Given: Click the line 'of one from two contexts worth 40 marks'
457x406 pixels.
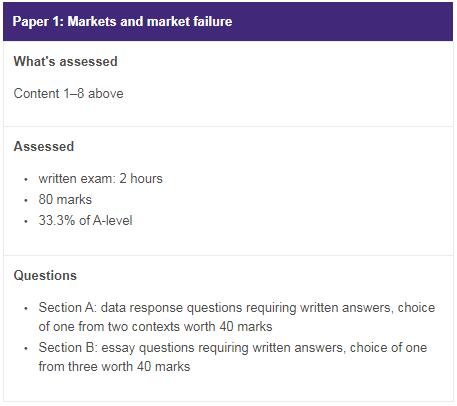Looking at the screenshot, I should [x=155, y=326].
